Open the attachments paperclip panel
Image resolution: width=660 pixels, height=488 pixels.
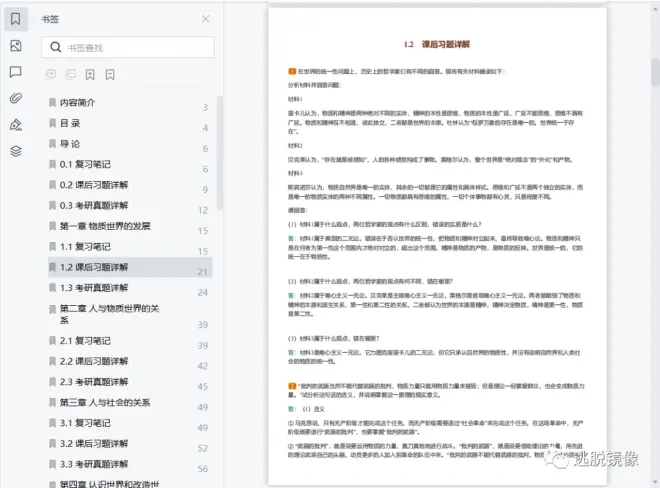click(15, 98)
